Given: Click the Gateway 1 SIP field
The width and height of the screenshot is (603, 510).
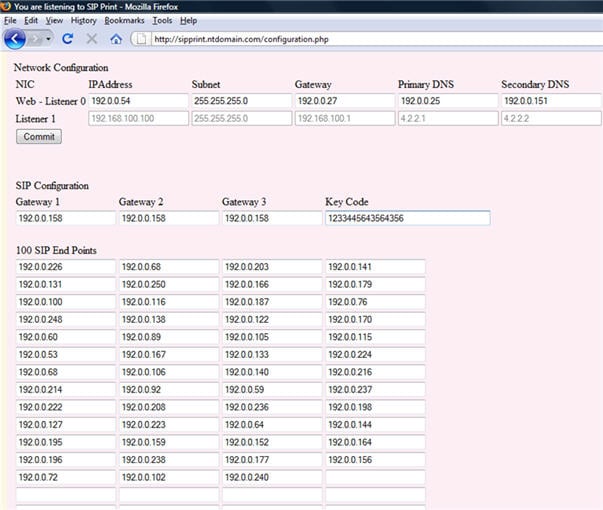Looking at the screenshot, I should click(66, 218).
